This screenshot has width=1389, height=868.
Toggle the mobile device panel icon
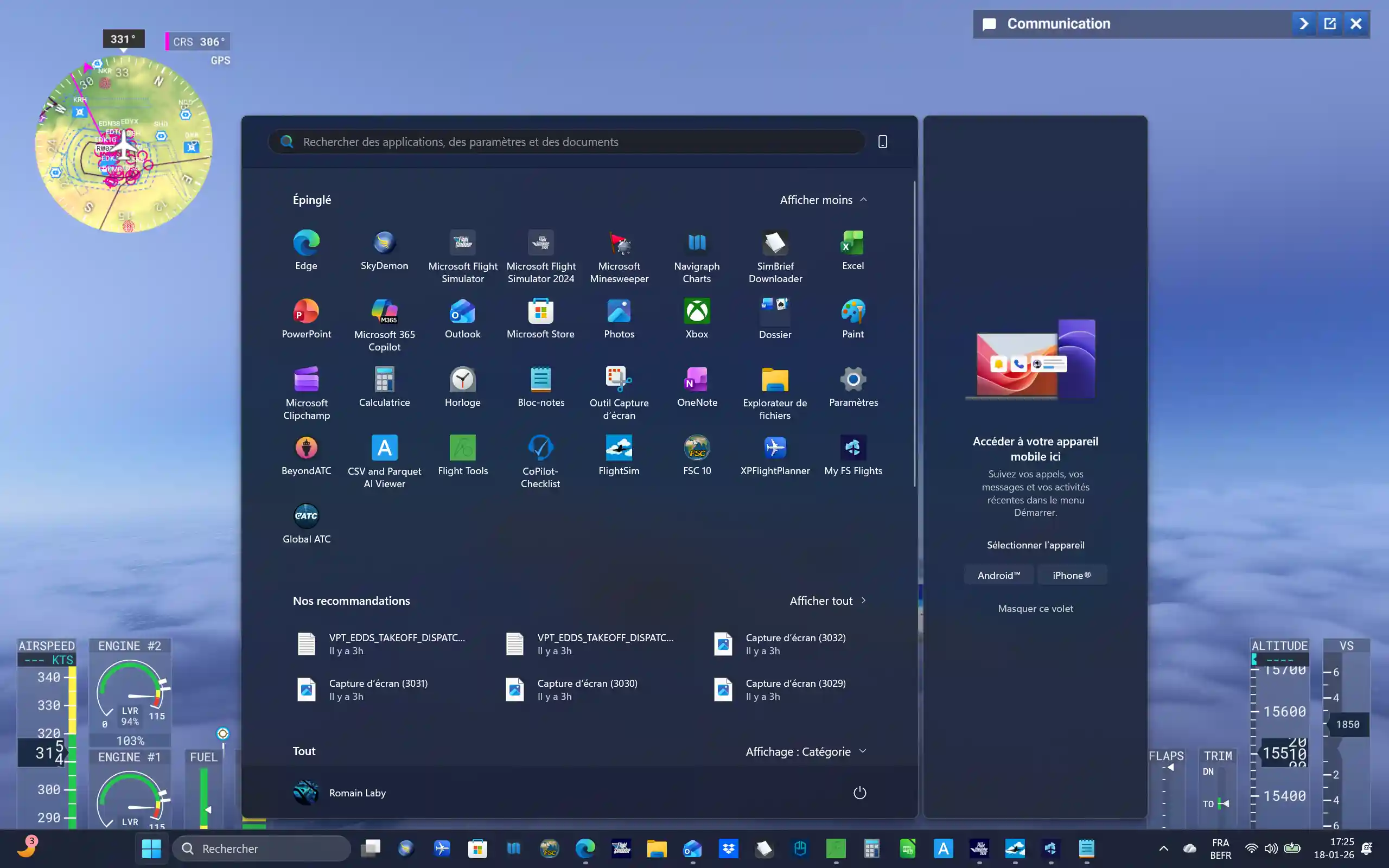pyautogui.click(x=882, y=142)
